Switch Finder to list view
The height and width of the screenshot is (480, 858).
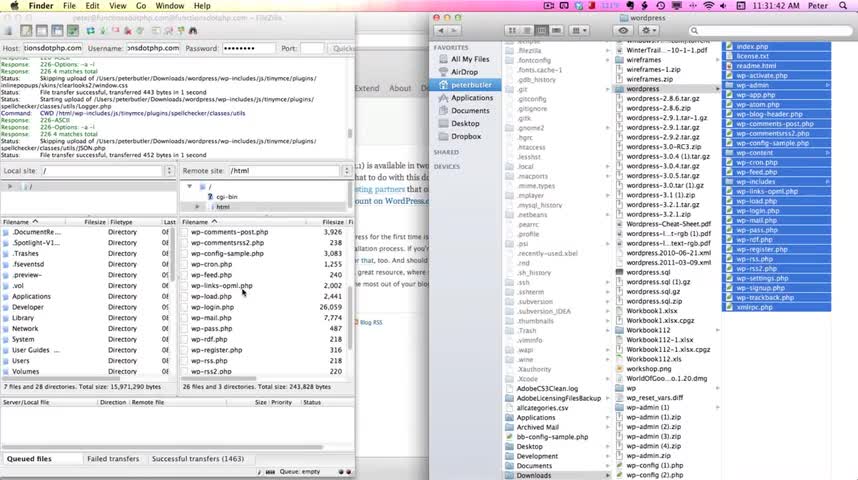pyautogui.click(x=526, y=31)
